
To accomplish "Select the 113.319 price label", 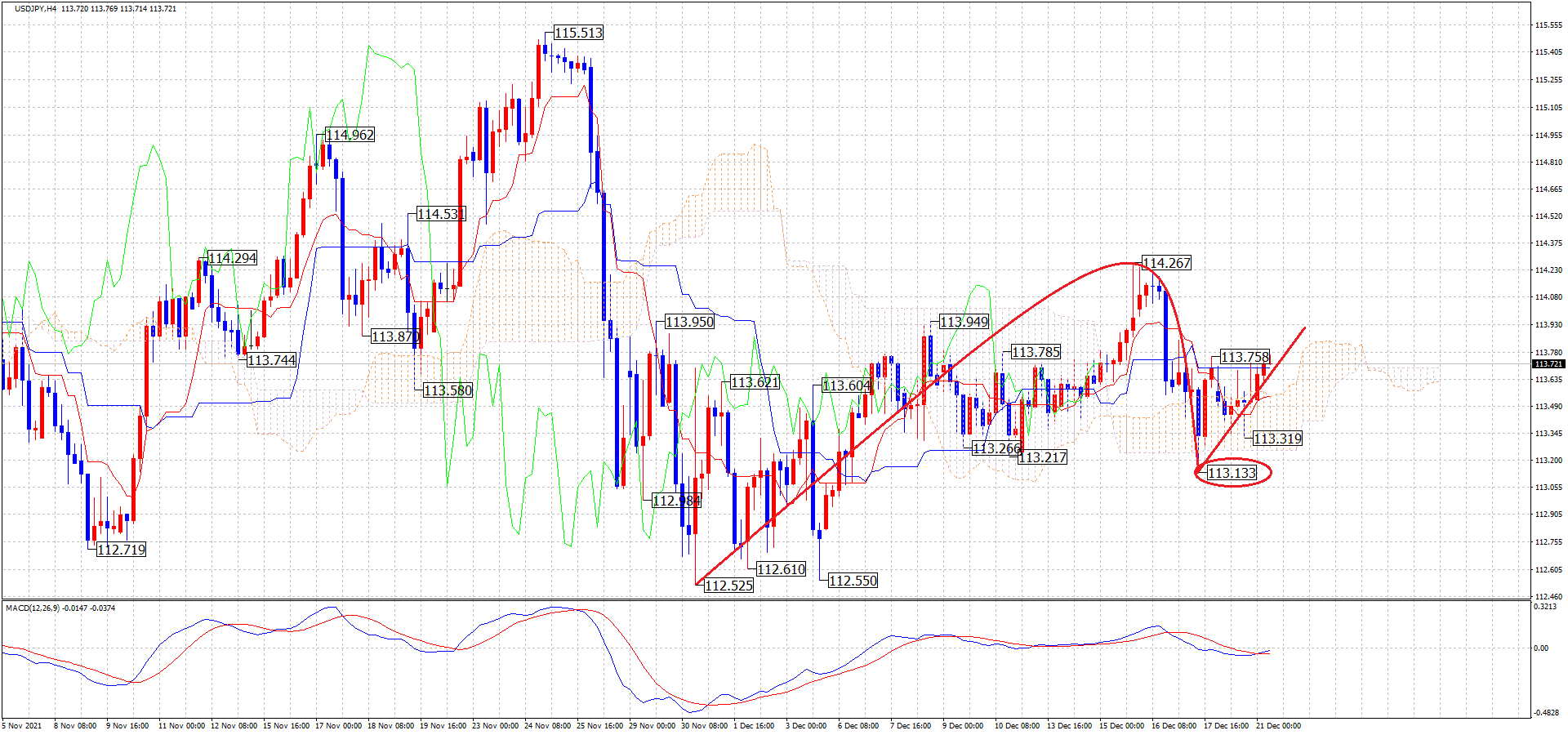I will (x=1277, y=439).
